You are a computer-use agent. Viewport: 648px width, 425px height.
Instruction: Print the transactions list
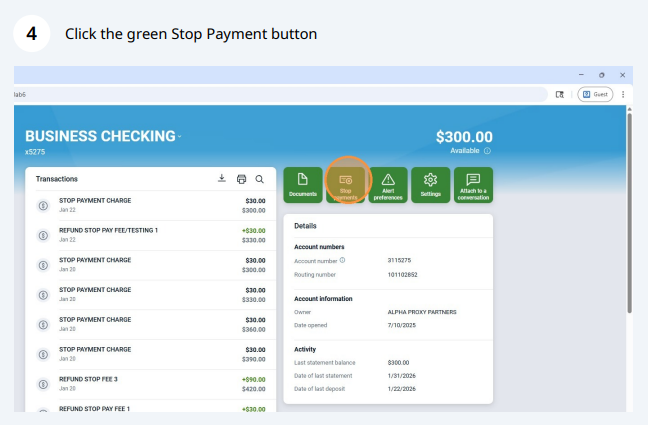(x=241, y=179)
